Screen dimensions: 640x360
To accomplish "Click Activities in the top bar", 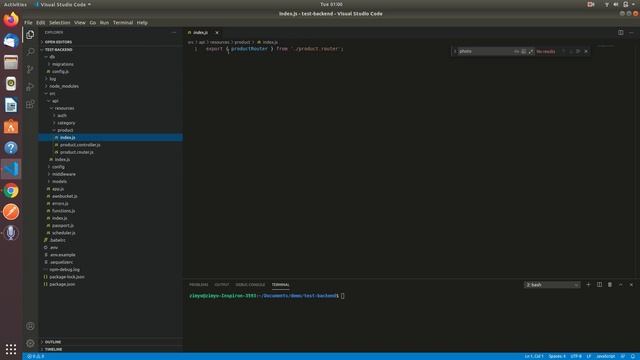I will [x=15, y=4].
